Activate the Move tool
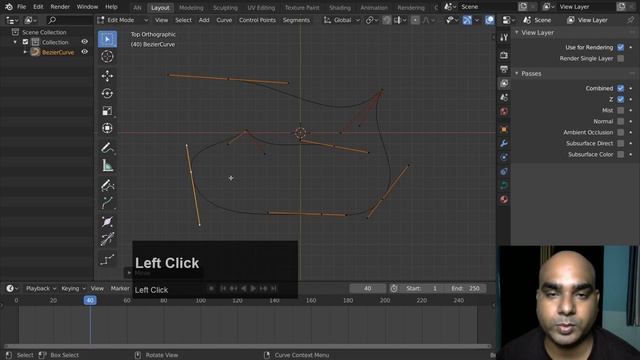Viewport: 640px width, 360px height. [107, 76]
